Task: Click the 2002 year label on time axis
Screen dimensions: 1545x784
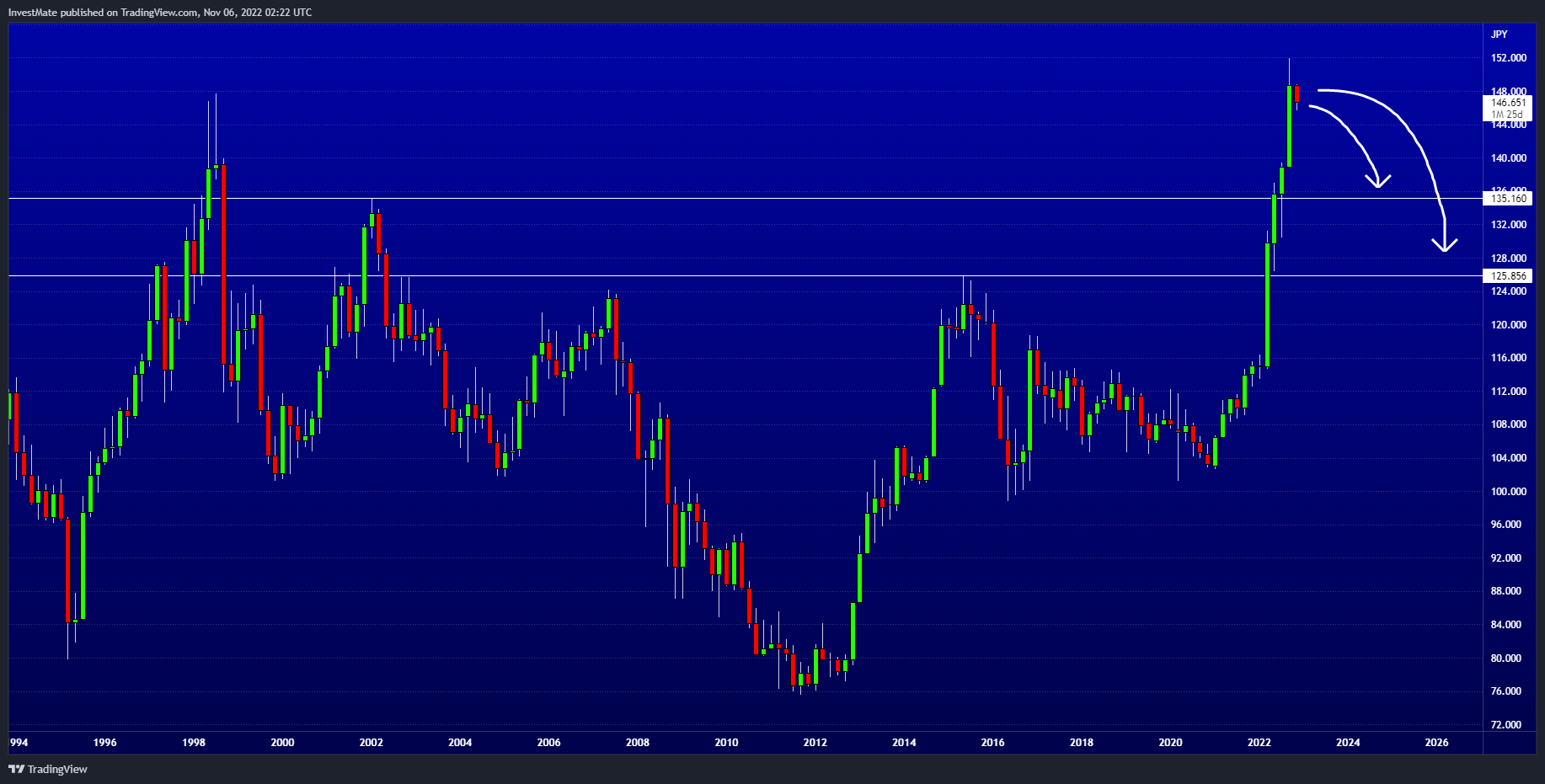Action: 372,743
